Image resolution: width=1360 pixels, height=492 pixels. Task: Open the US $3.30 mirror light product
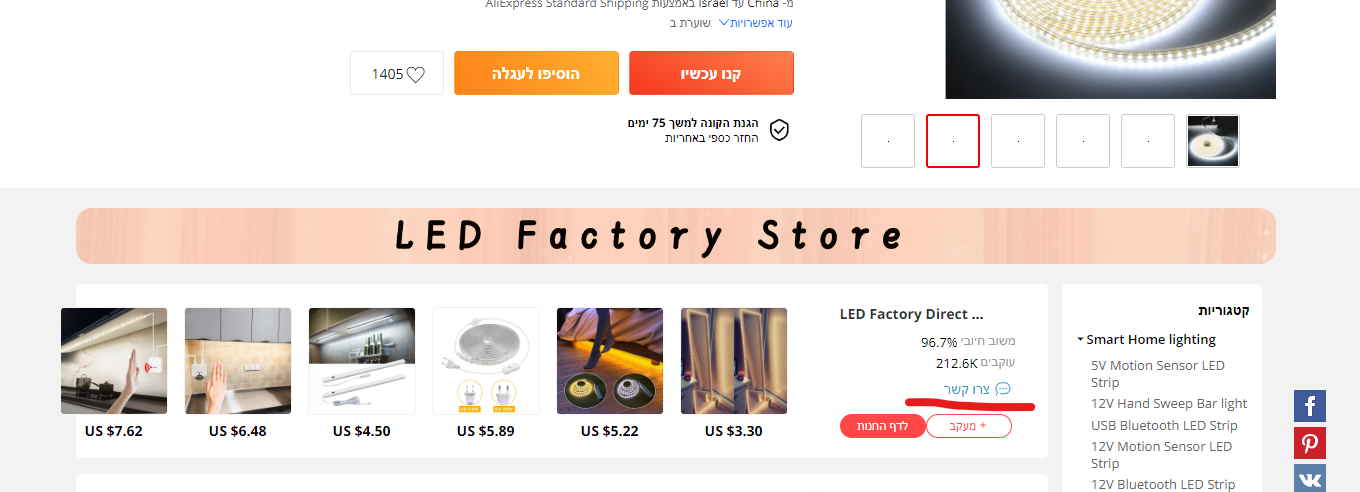tap(734, 374)
